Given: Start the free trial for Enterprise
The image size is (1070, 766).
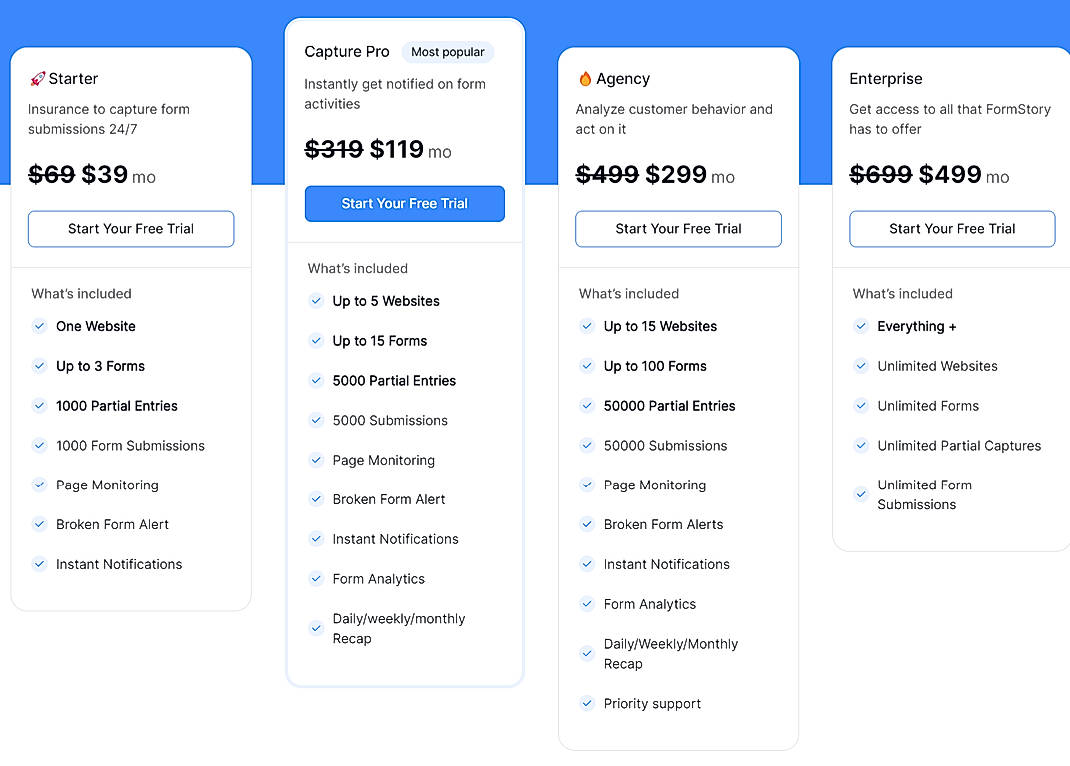Looking at the screenshot, I should tap(951, 229).
